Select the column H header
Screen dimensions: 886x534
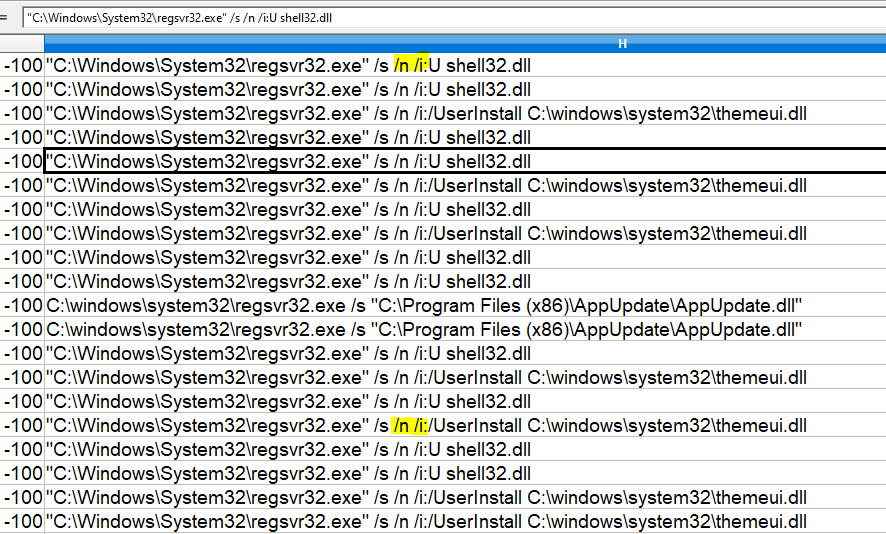click(465, 44)
